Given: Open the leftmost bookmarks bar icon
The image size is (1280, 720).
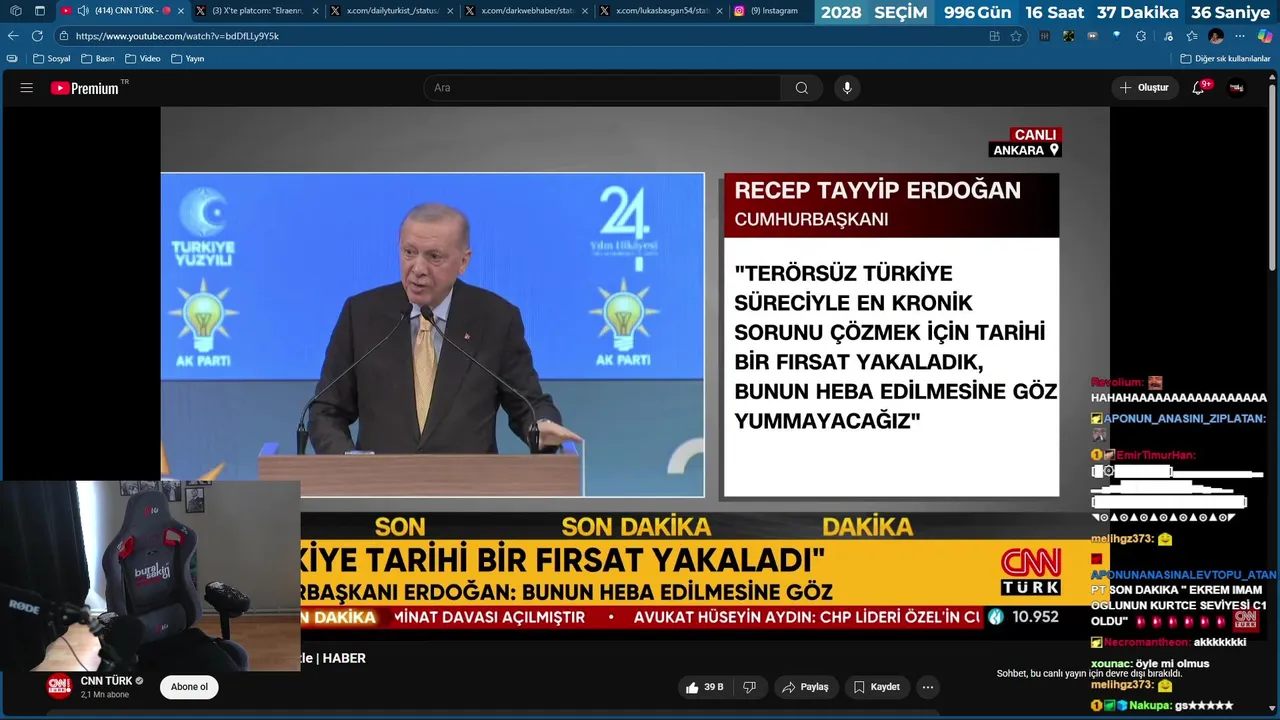Looking at the screenshot, I should click(x=12, y=59).
